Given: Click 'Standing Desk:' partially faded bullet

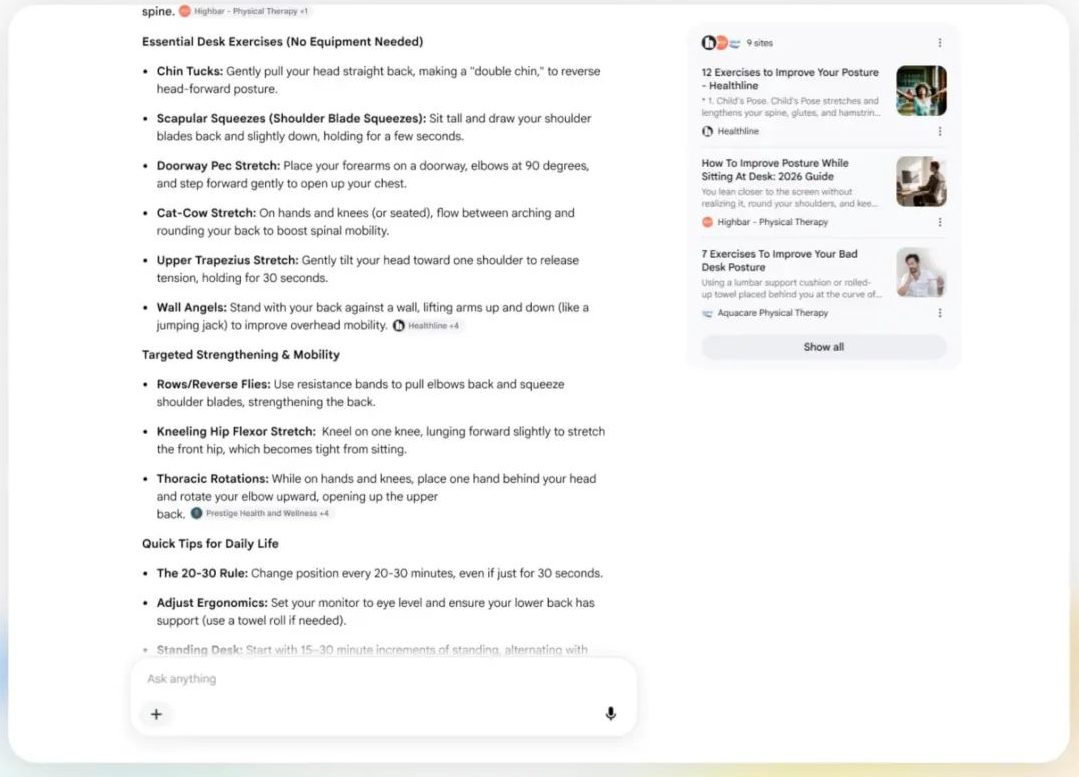Looking at the screenshot, I should point(200,649).
